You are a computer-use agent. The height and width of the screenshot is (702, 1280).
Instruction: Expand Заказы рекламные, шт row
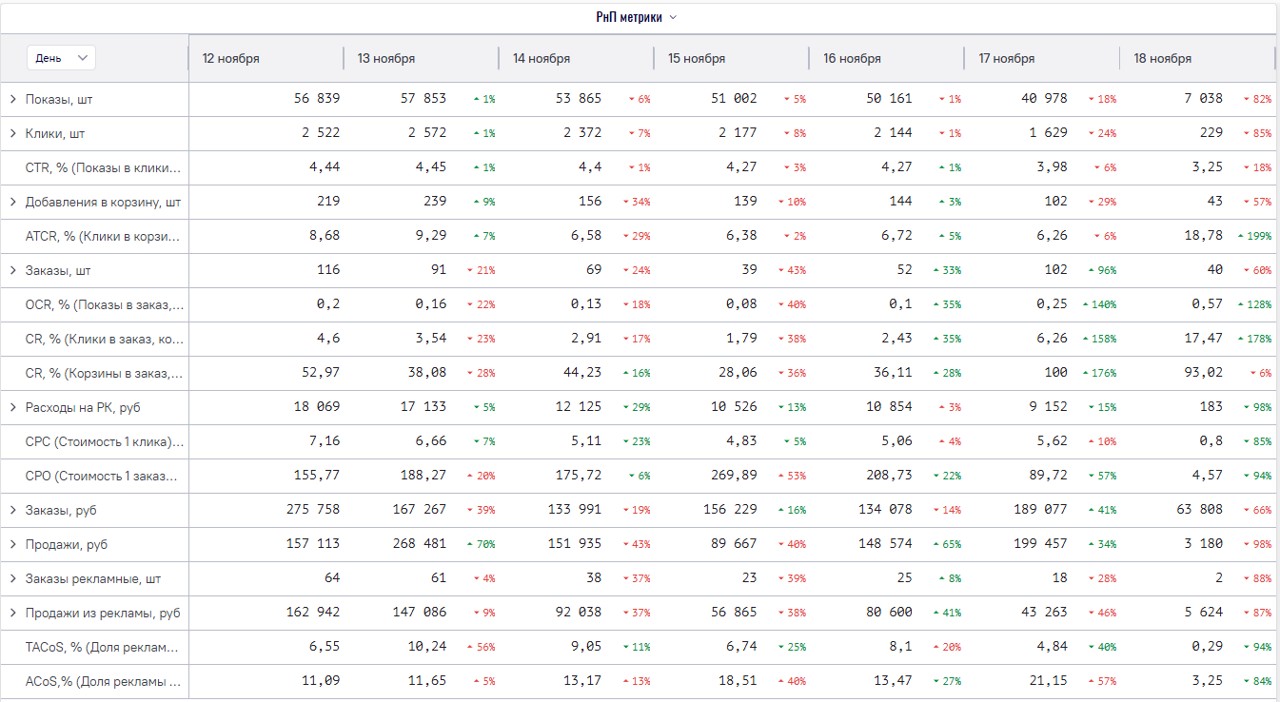tap(13, 578)
